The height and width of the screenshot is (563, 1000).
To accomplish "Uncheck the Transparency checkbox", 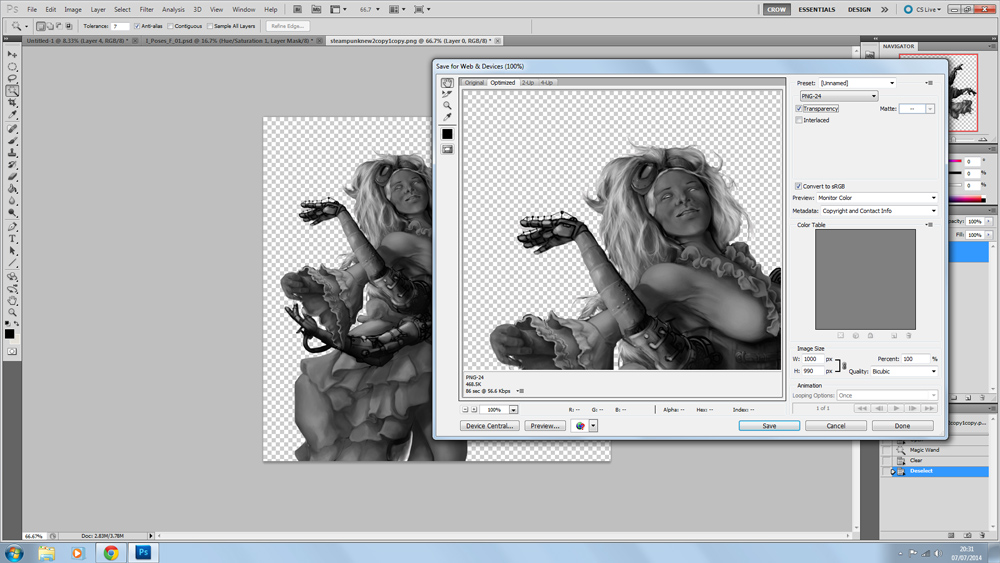I will click(x=798, y=108).
